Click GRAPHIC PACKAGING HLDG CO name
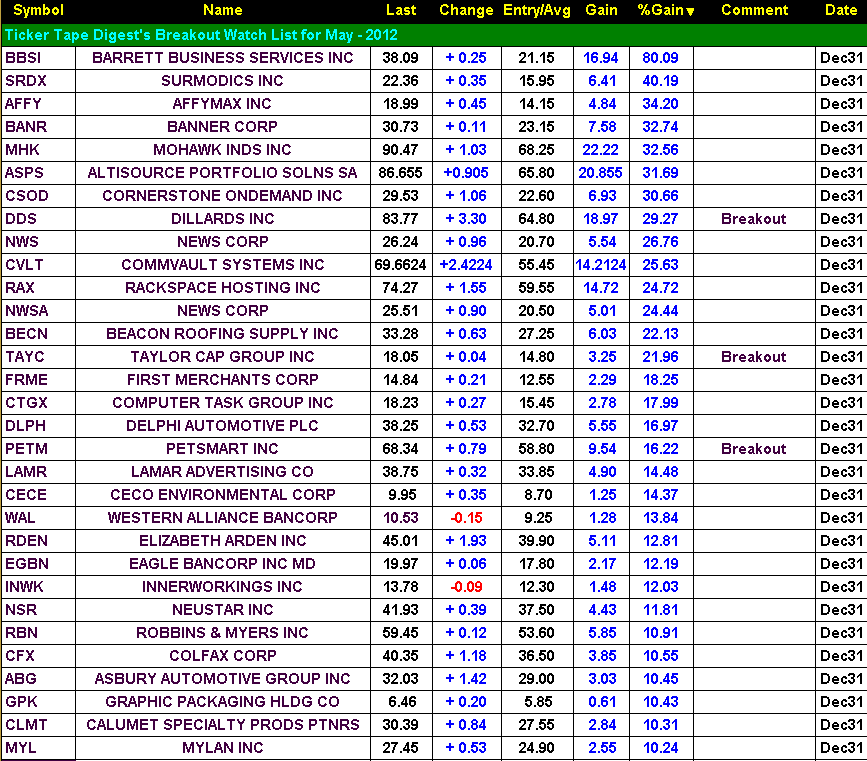 (x=222, y=702)
